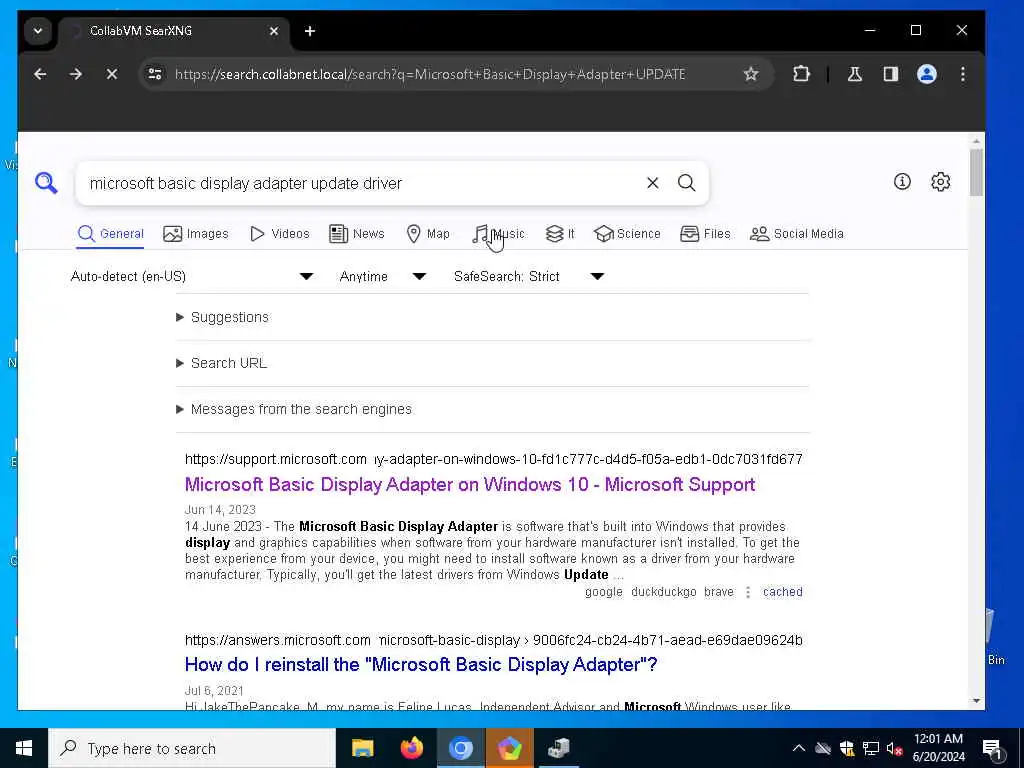Open Chrome Labs flask icon

tap(855, 74)
